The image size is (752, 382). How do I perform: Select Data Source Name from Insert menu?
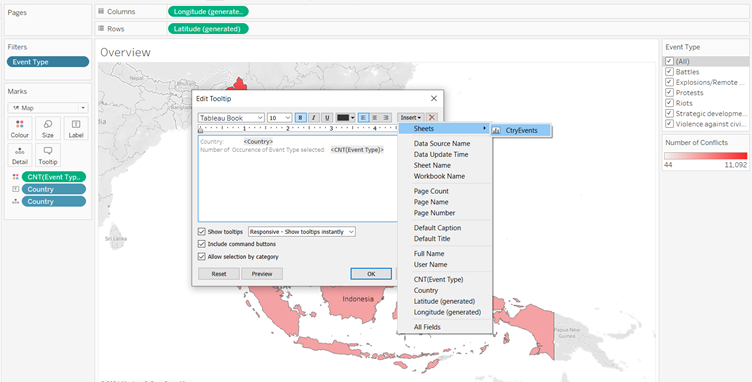coord(442,143)
